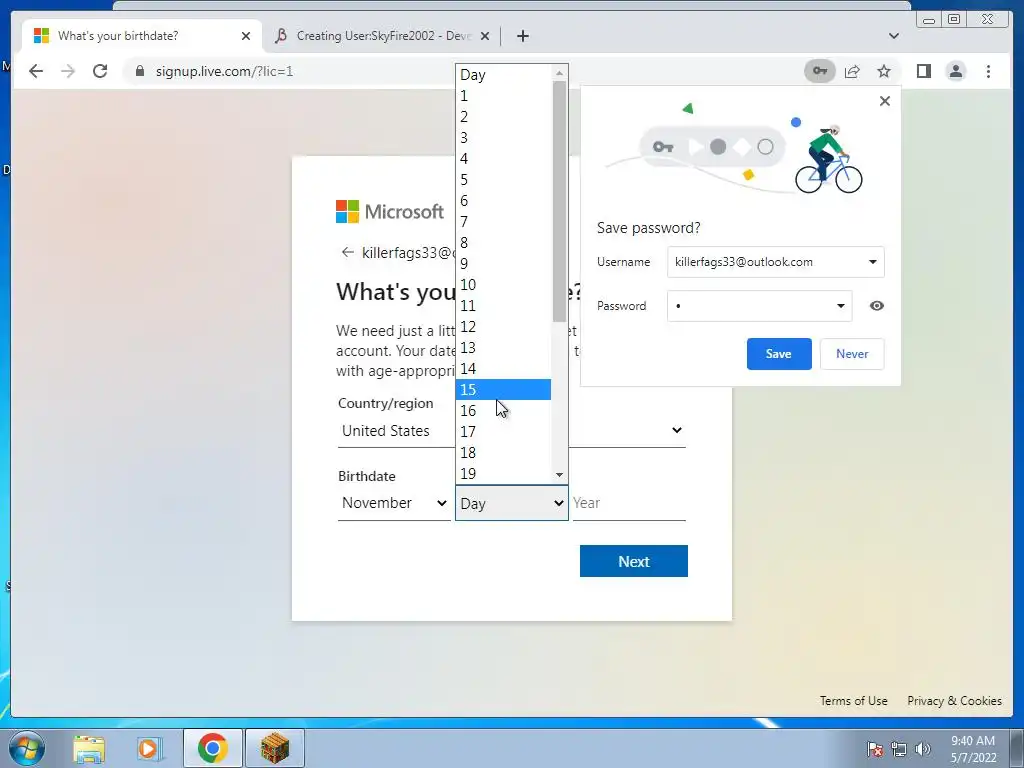This screenshot has height=768, width=1024.
Task: Open Windows Start menu
Action: (27, 748)
